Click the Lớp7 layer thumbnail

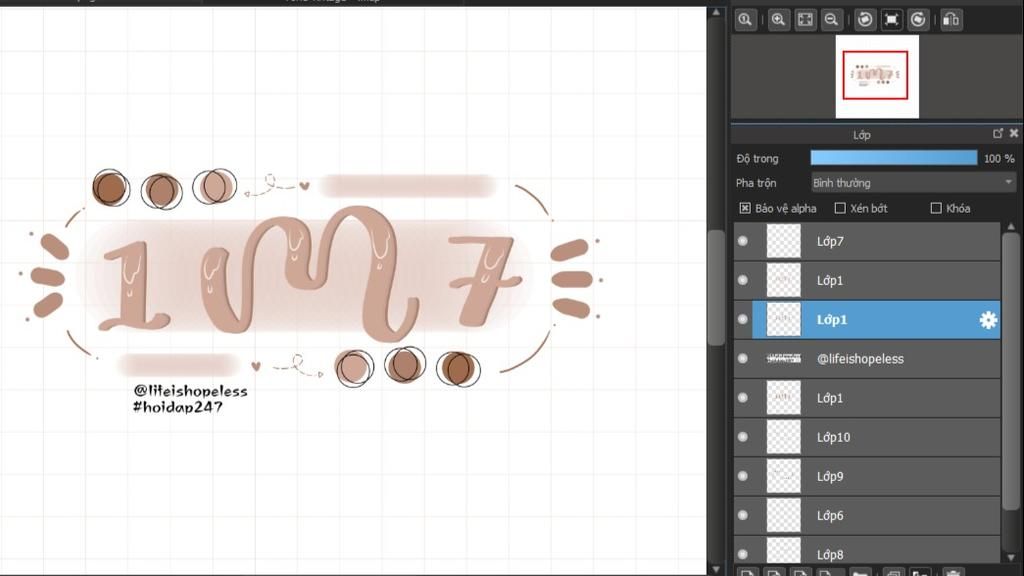(783, 241)
